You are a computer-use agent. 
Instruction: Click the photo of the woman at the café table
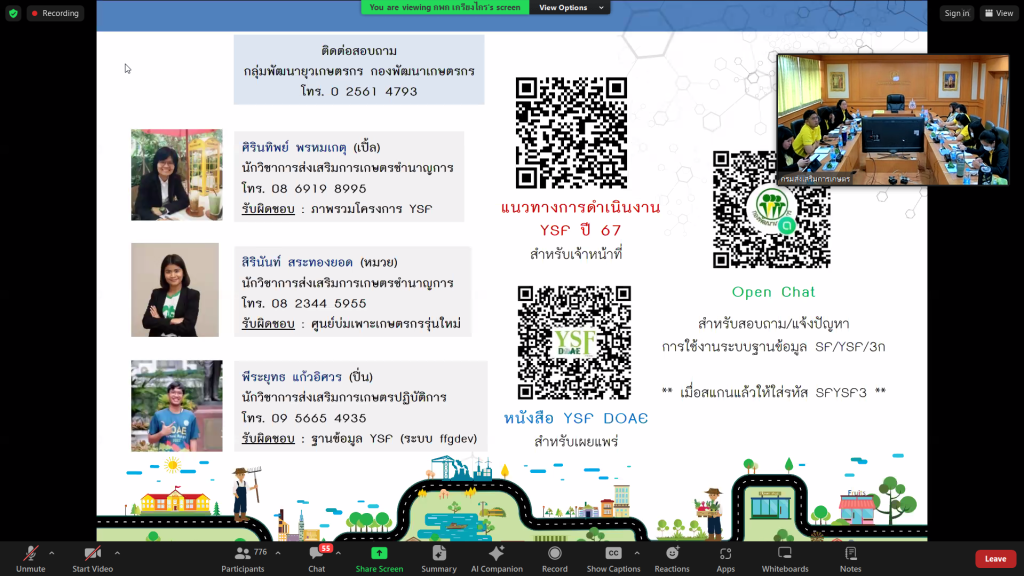click(176, 174)
